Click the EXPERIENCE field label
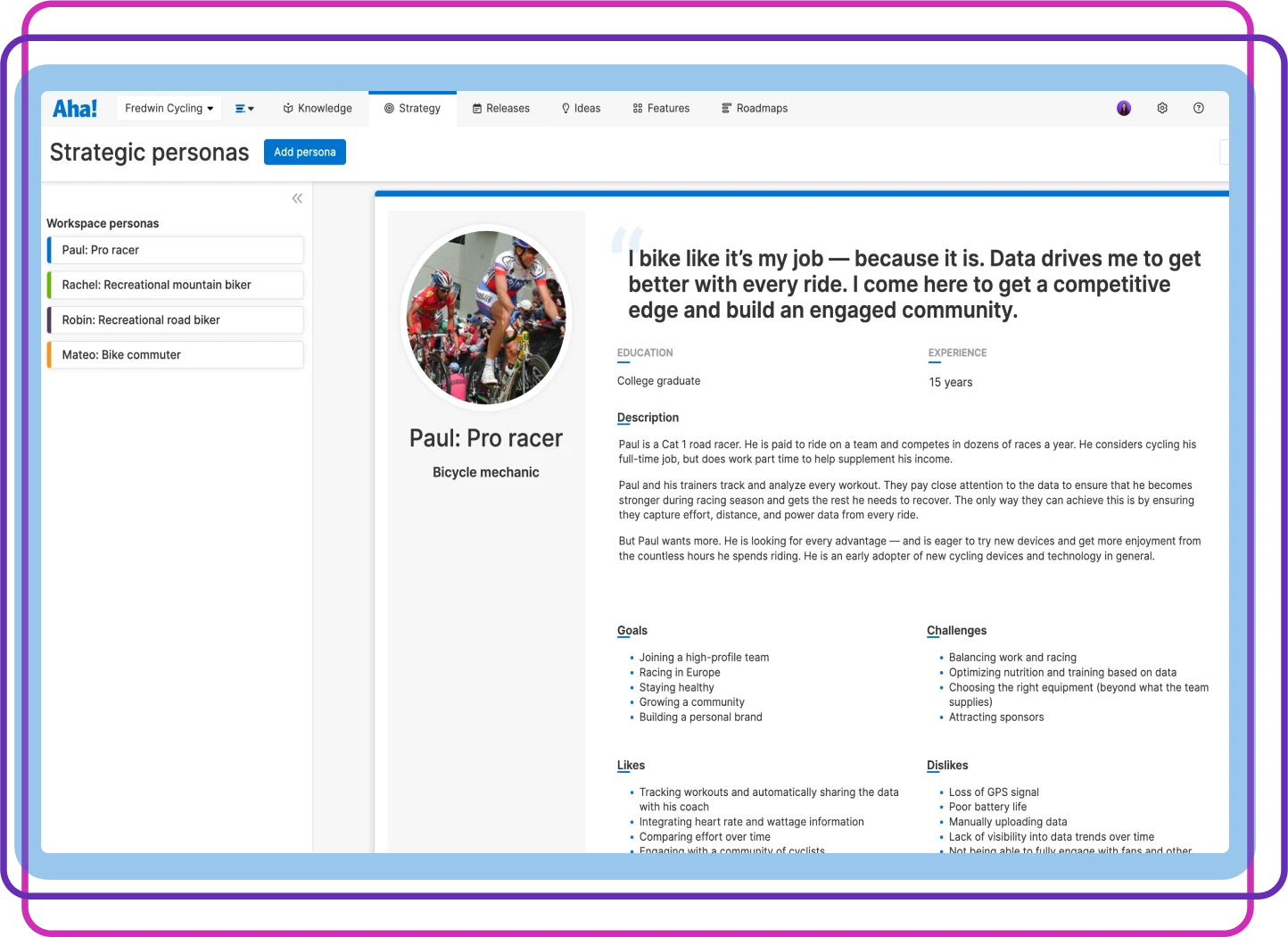The height and width of the screenshot is (937, 1288). click(957, 353)
